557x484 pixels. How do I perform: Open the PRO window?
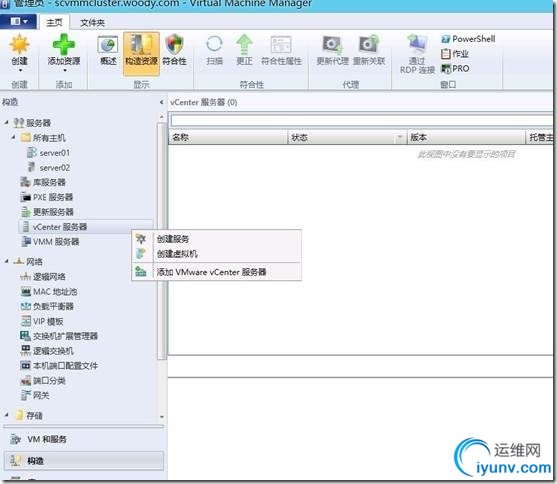click(455, 68)
